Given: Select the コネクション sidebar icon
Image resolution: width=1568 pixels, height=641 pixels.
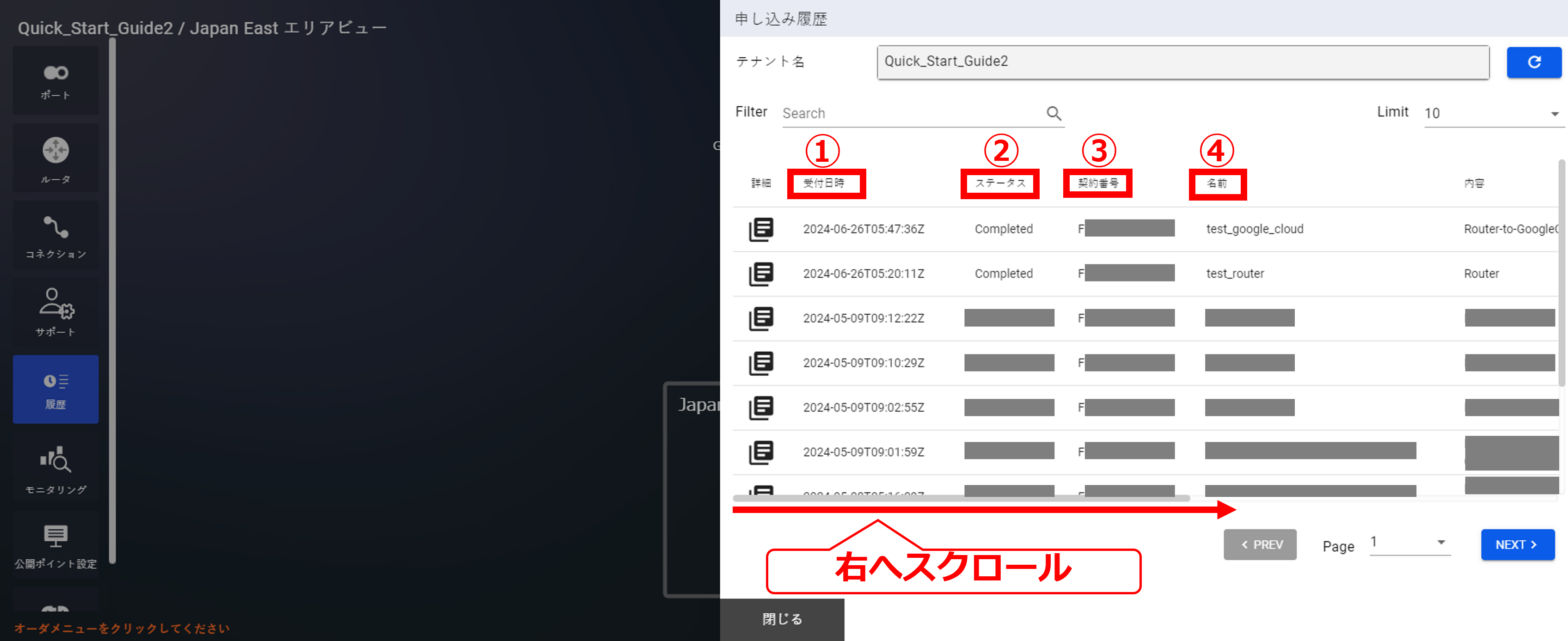Looking at the screenshot, I should point(55,236).
